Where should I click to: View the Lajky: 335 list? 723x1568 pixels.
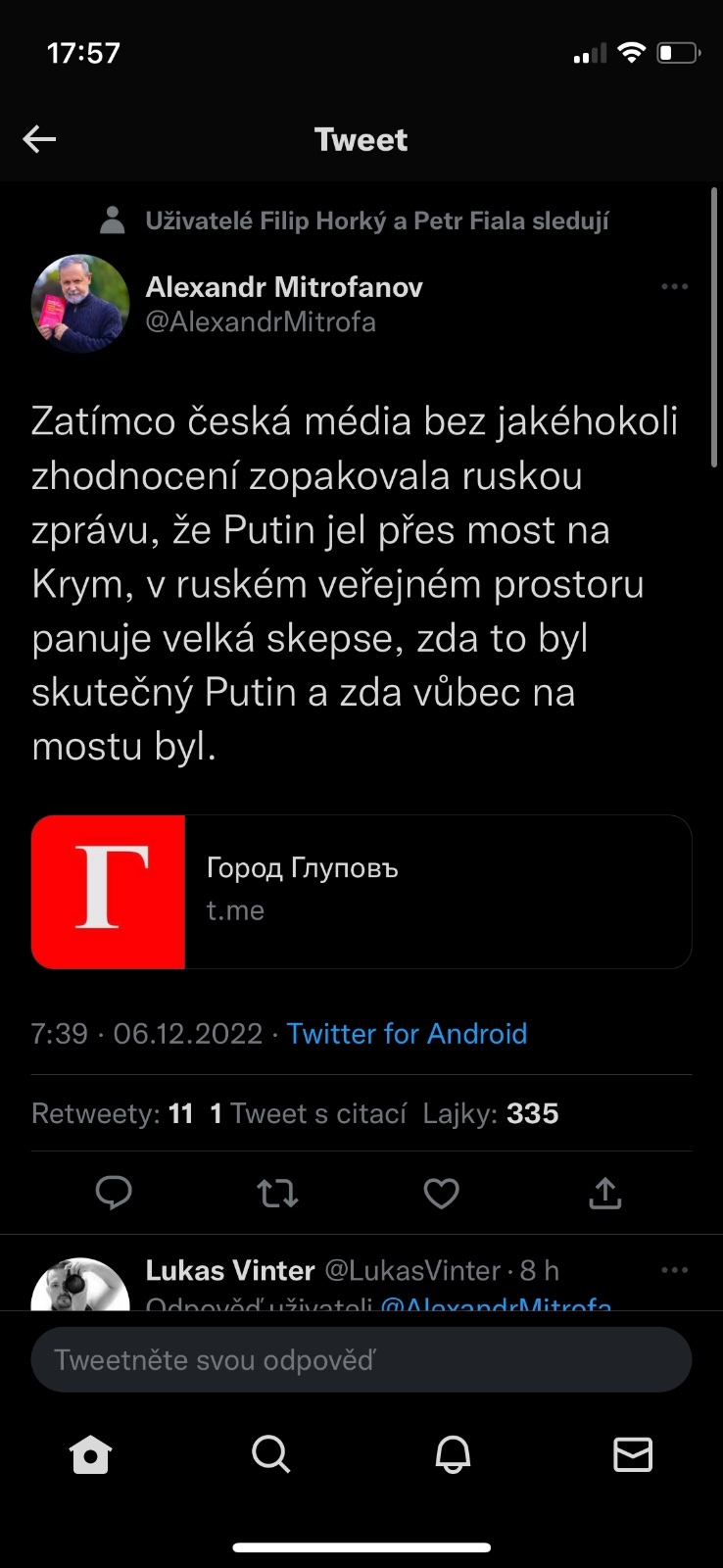coord(491,1113)
